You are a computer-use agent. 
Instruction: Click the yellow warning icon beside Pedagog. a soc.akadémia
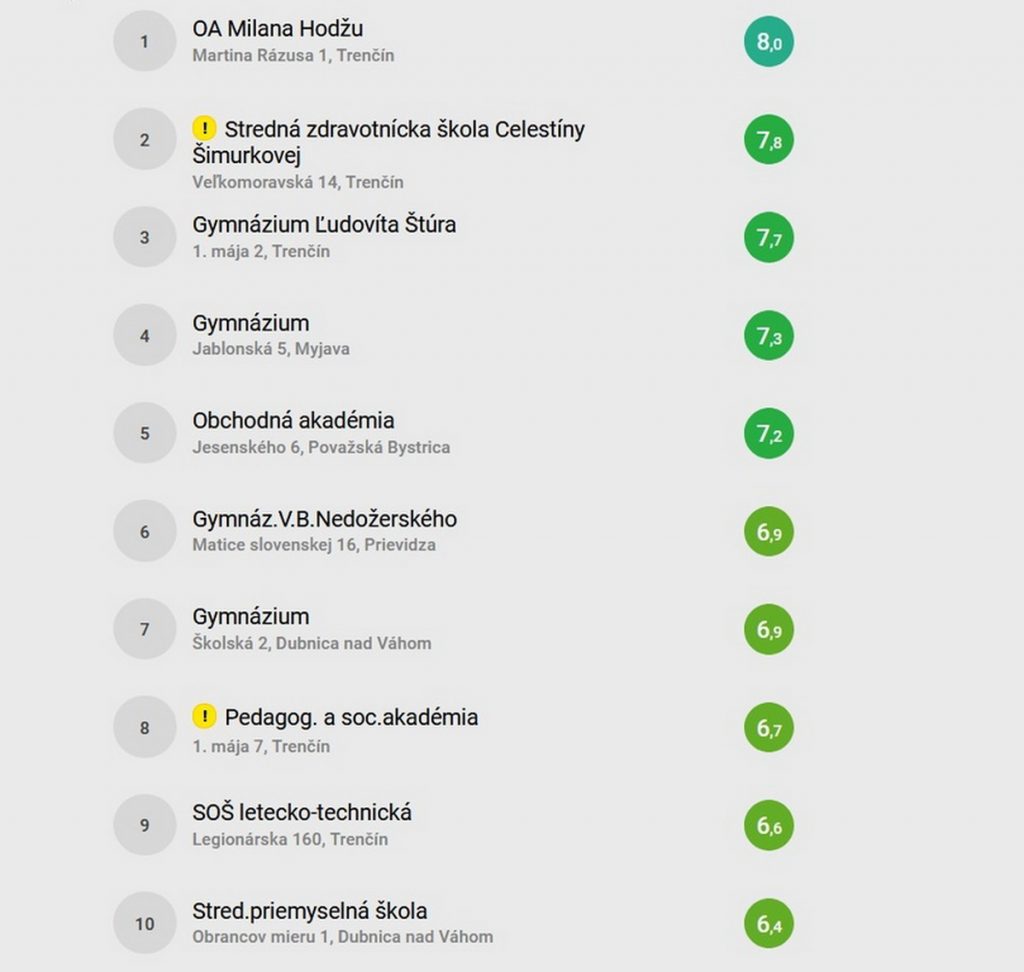pos(204,716)
